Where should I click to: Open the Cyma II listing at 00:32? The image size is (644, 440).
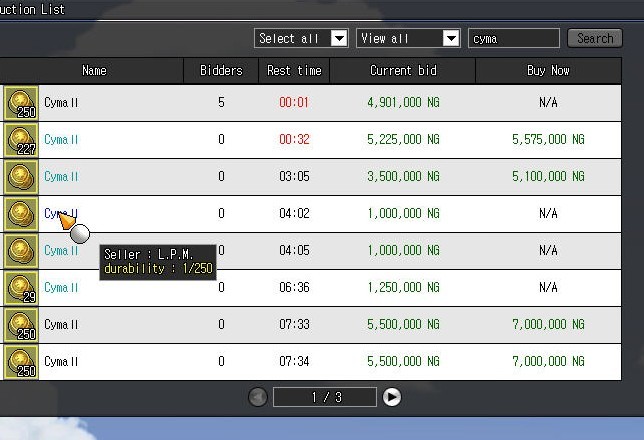pos(61,139)
